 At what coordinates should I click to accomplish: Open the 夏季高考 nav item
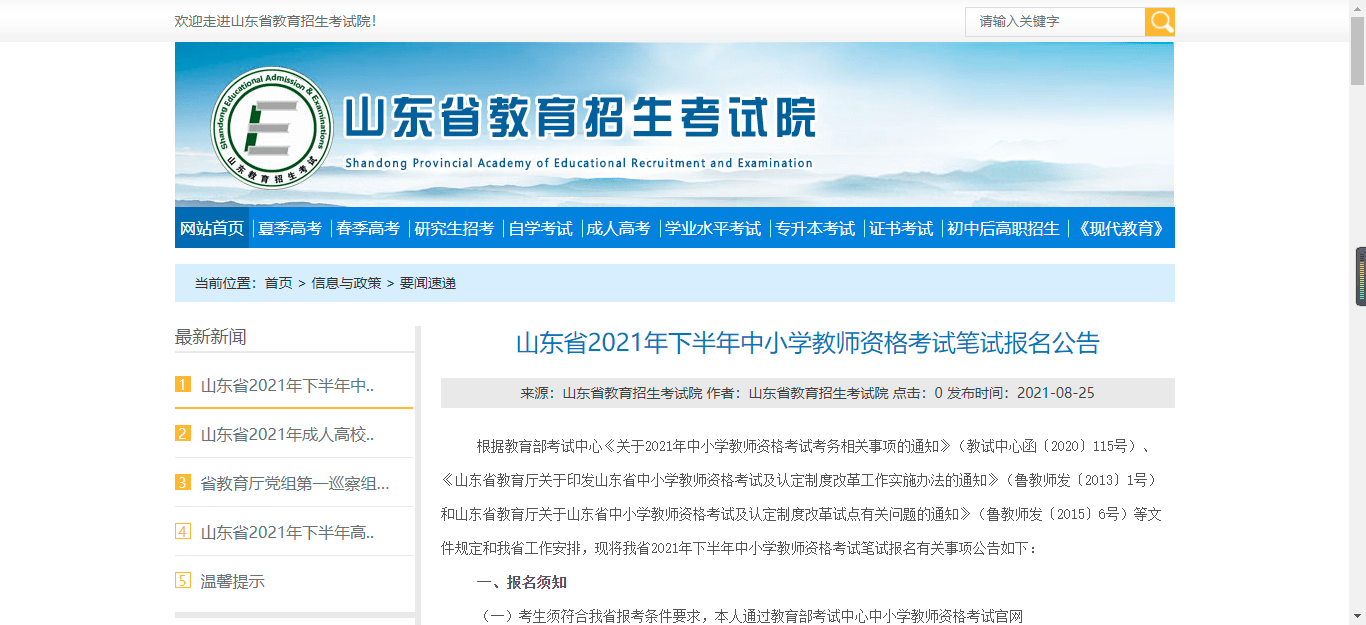pos(290,228)
